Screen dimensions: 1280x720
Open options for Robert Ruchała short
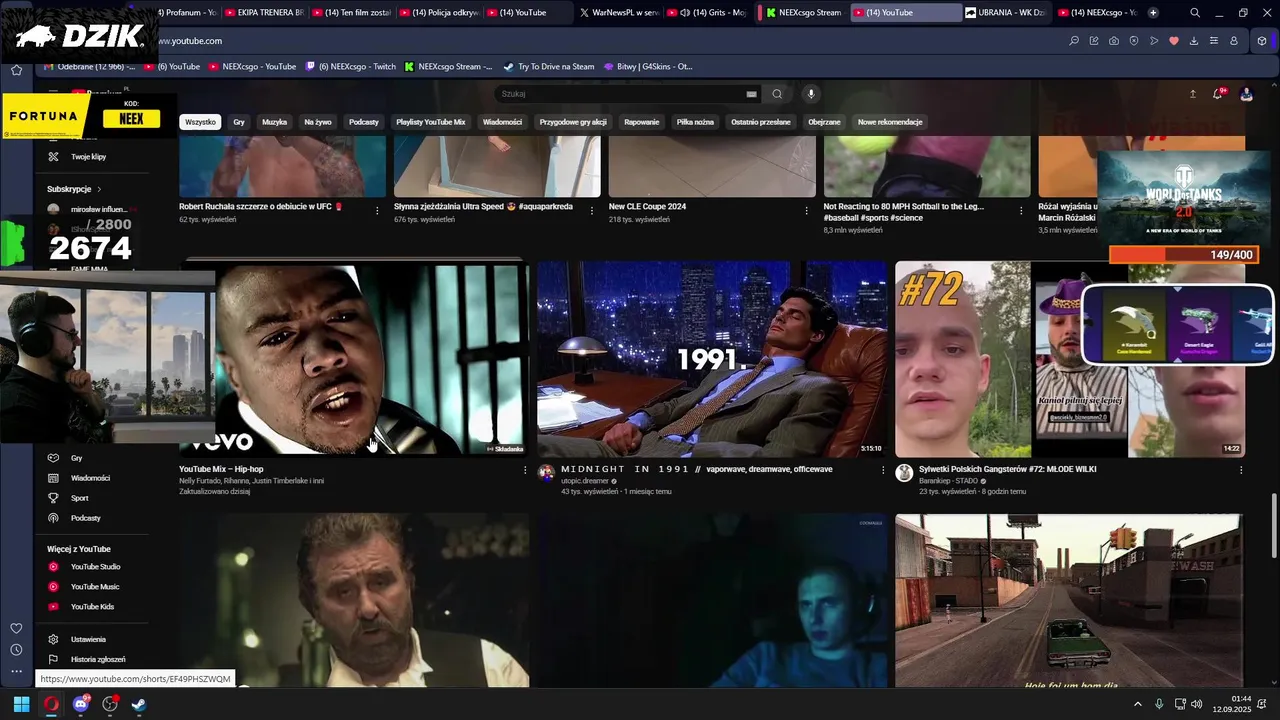377,210
